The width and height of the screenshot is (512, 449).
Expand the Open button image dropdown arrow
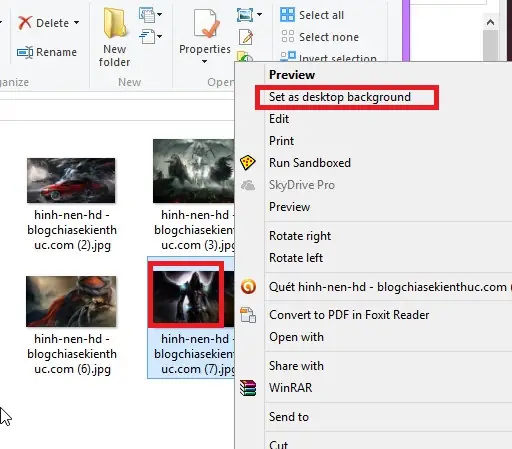click(x=259, y=14)
